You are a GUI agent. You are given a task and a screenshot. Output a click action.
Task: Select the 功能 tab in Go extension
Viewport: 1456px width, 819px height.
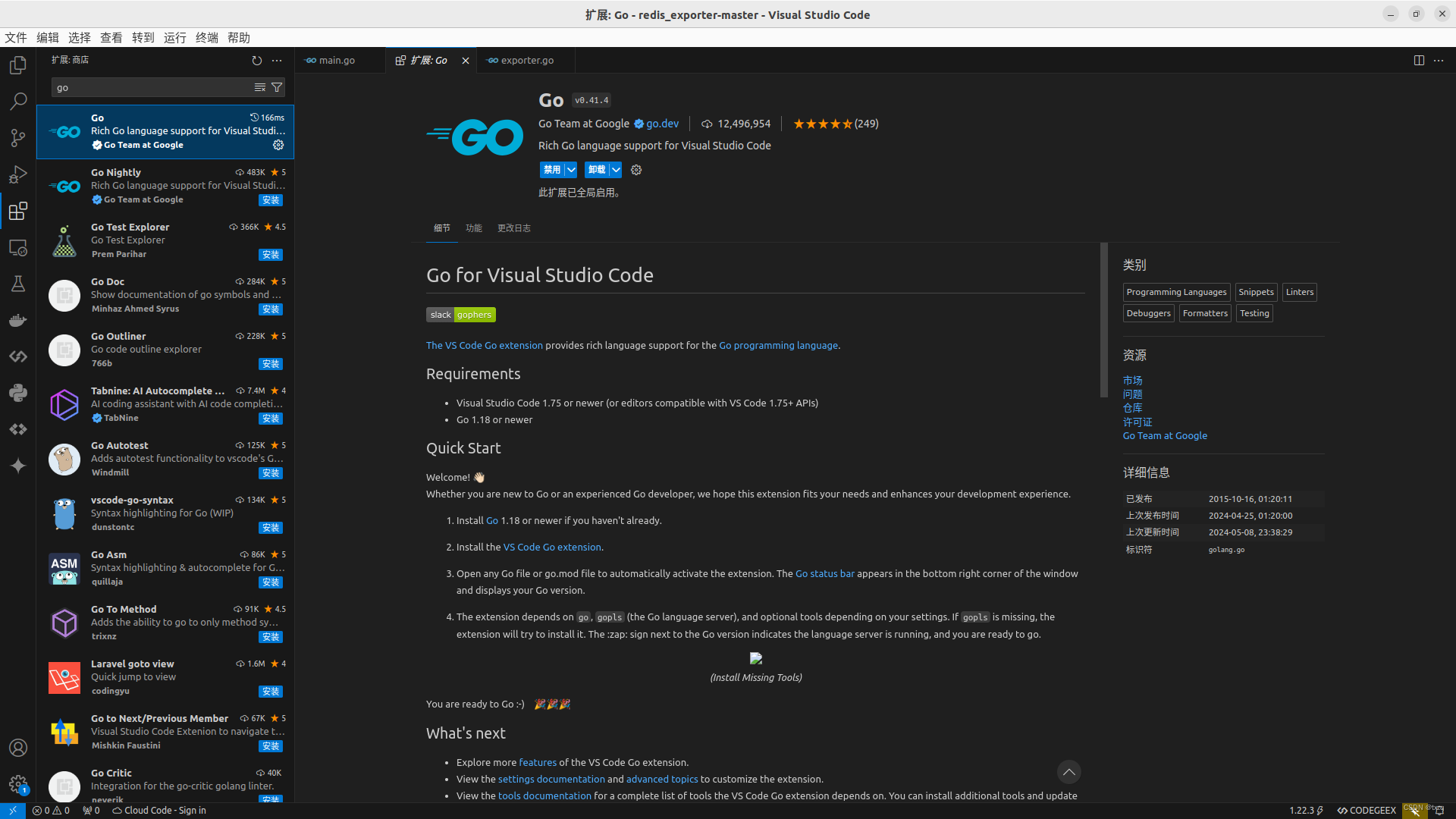[474, 227]
